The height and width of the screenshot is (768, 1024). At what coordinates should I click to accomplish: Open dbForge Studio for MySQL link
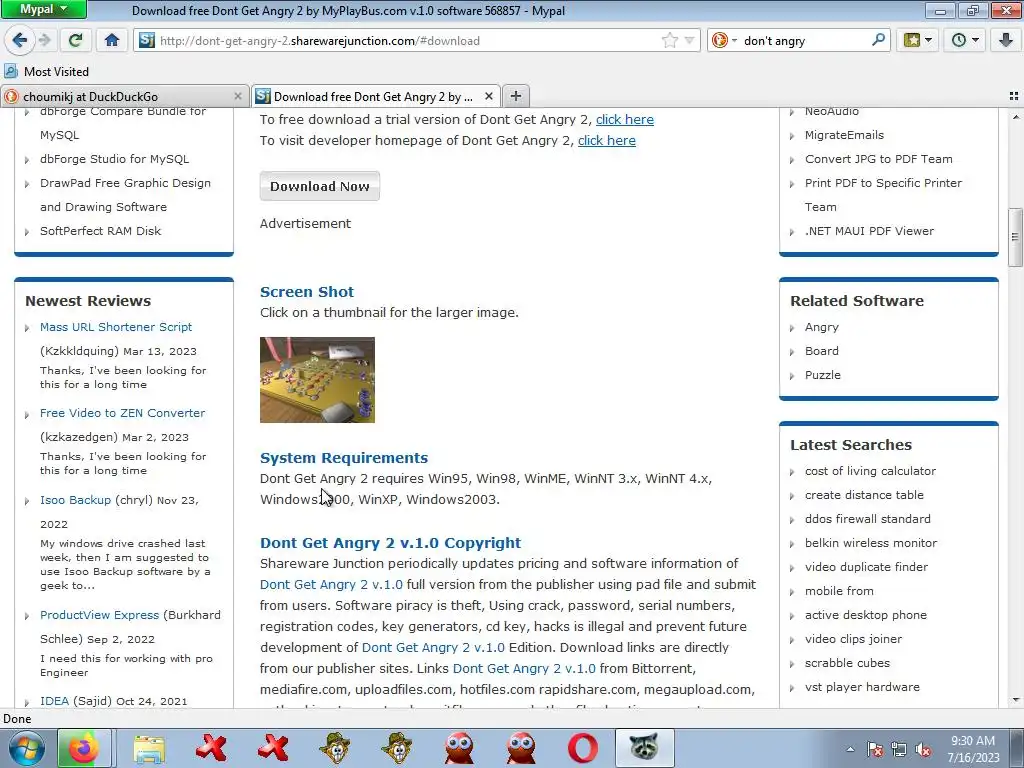[x=114, y=159]
